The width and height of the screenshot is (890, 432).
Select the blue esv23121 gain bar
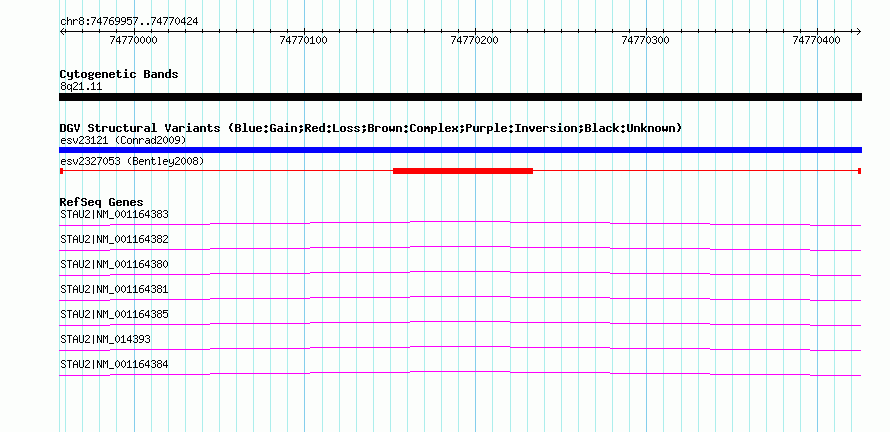point(460,150)
